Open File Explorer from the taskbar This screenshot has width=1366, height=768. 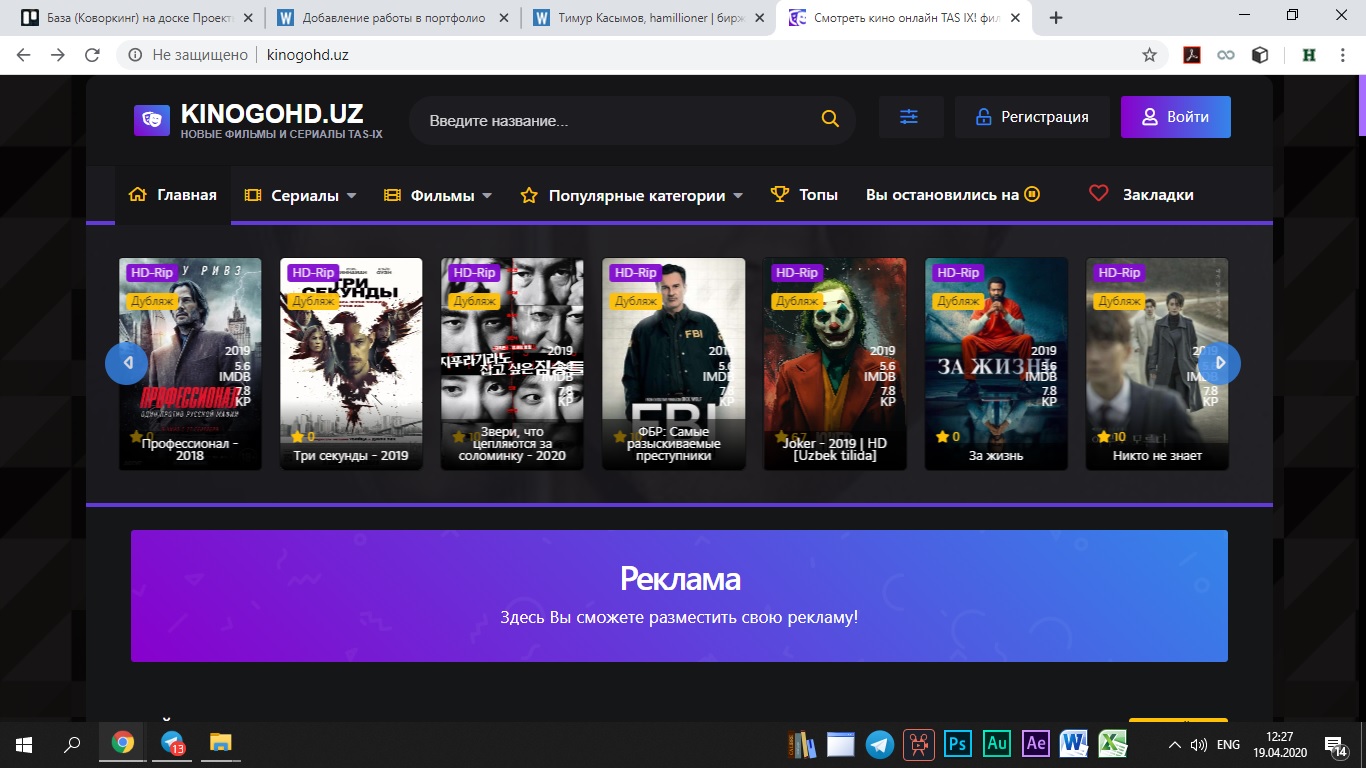point(221,744)
